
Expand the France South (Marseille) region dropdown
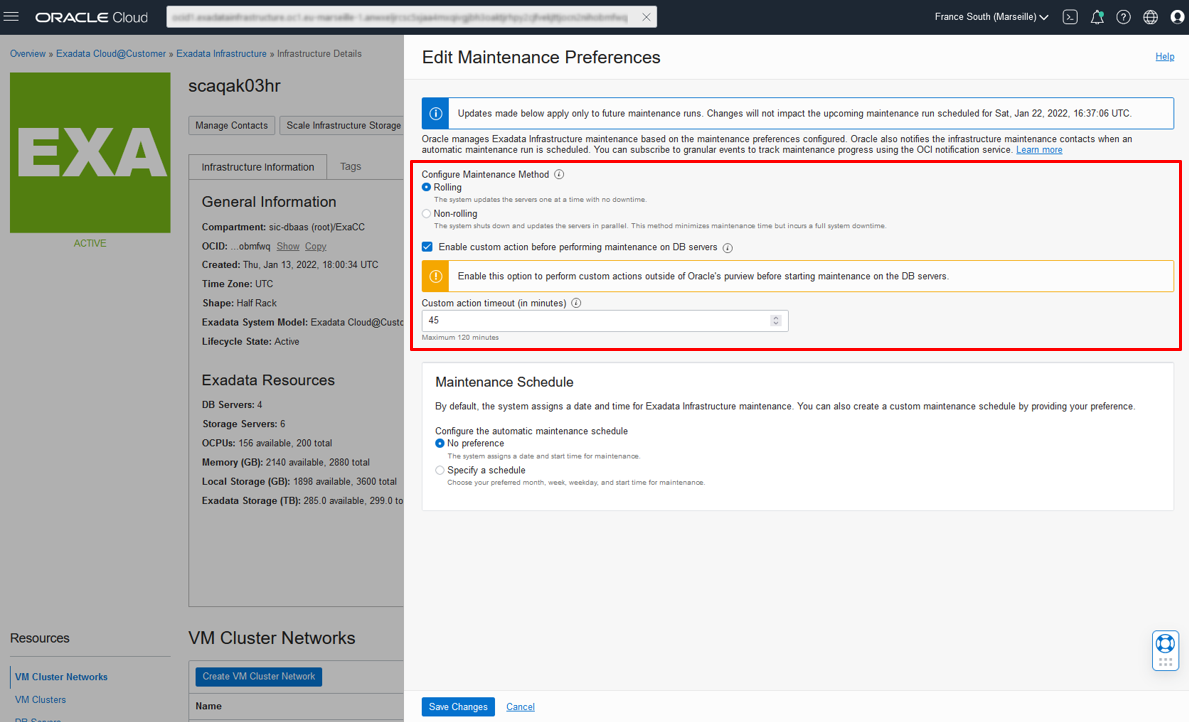tap(991, 17)
